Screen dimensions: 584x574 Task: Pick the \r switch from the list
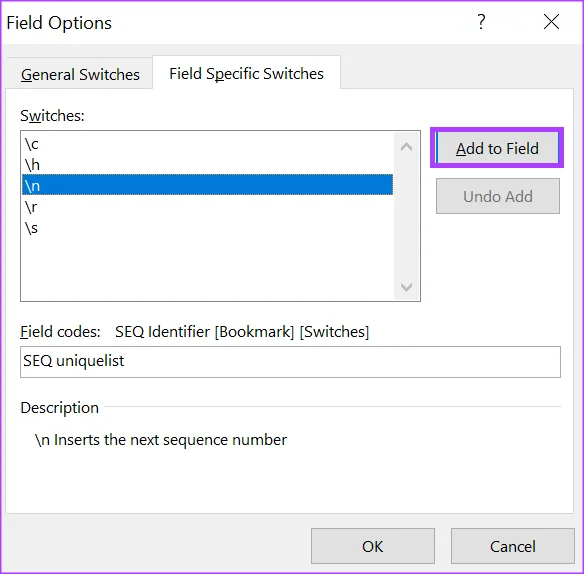point(207,206)
